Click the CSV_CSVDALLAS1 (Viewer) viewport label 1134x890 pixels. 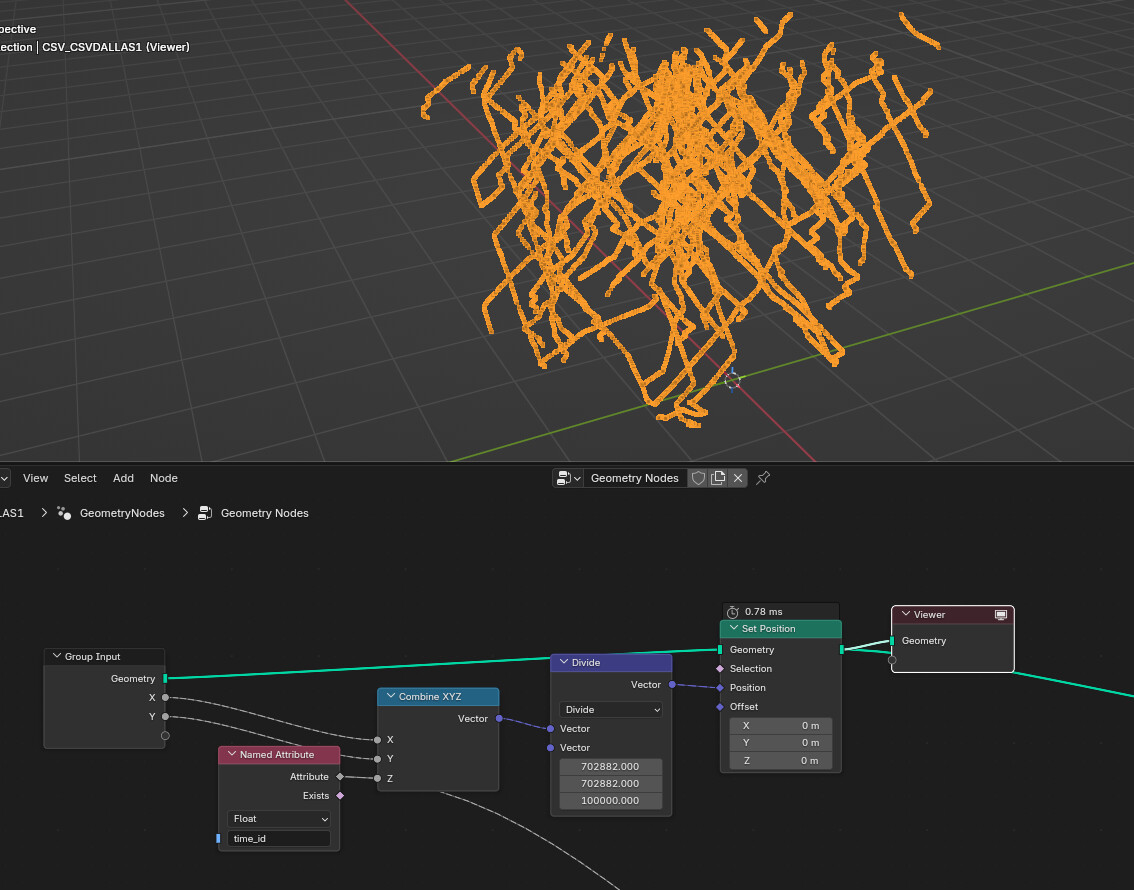tap(116, 47)
